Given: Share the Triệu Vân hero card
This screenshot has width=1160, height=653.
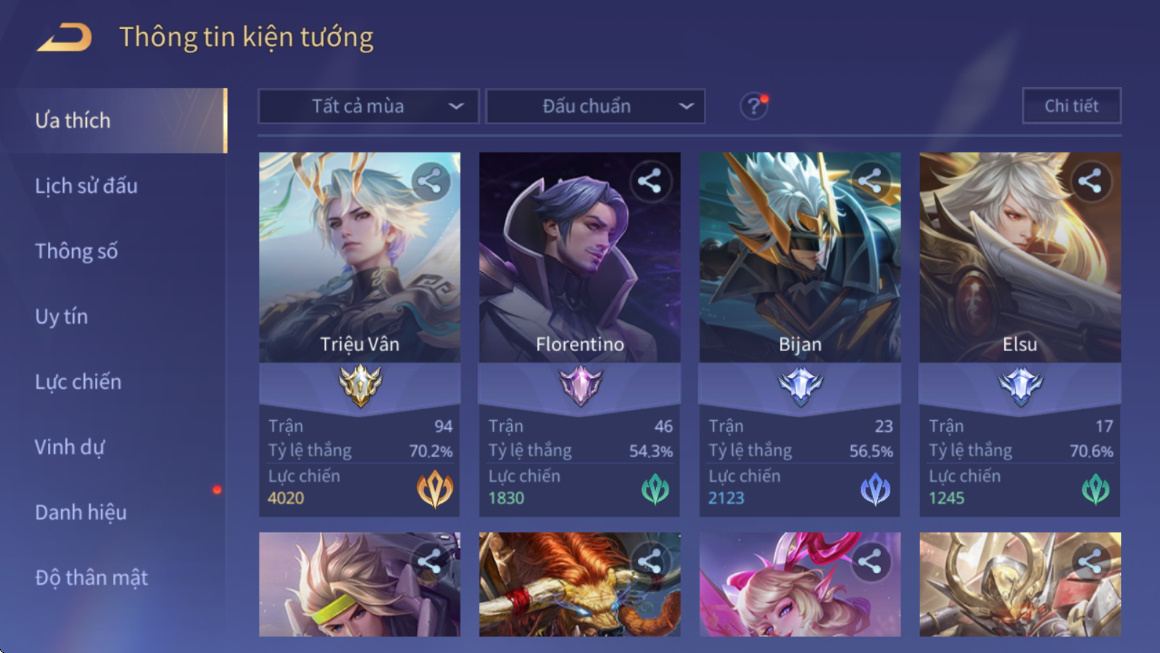Looking at the screenshot, I should pyautogui.click(x=430, y=181).
